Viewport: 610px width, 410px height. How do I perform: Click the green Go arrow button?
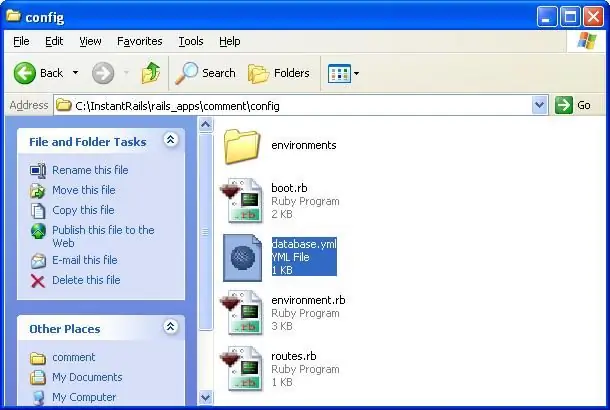pos(564,105)
